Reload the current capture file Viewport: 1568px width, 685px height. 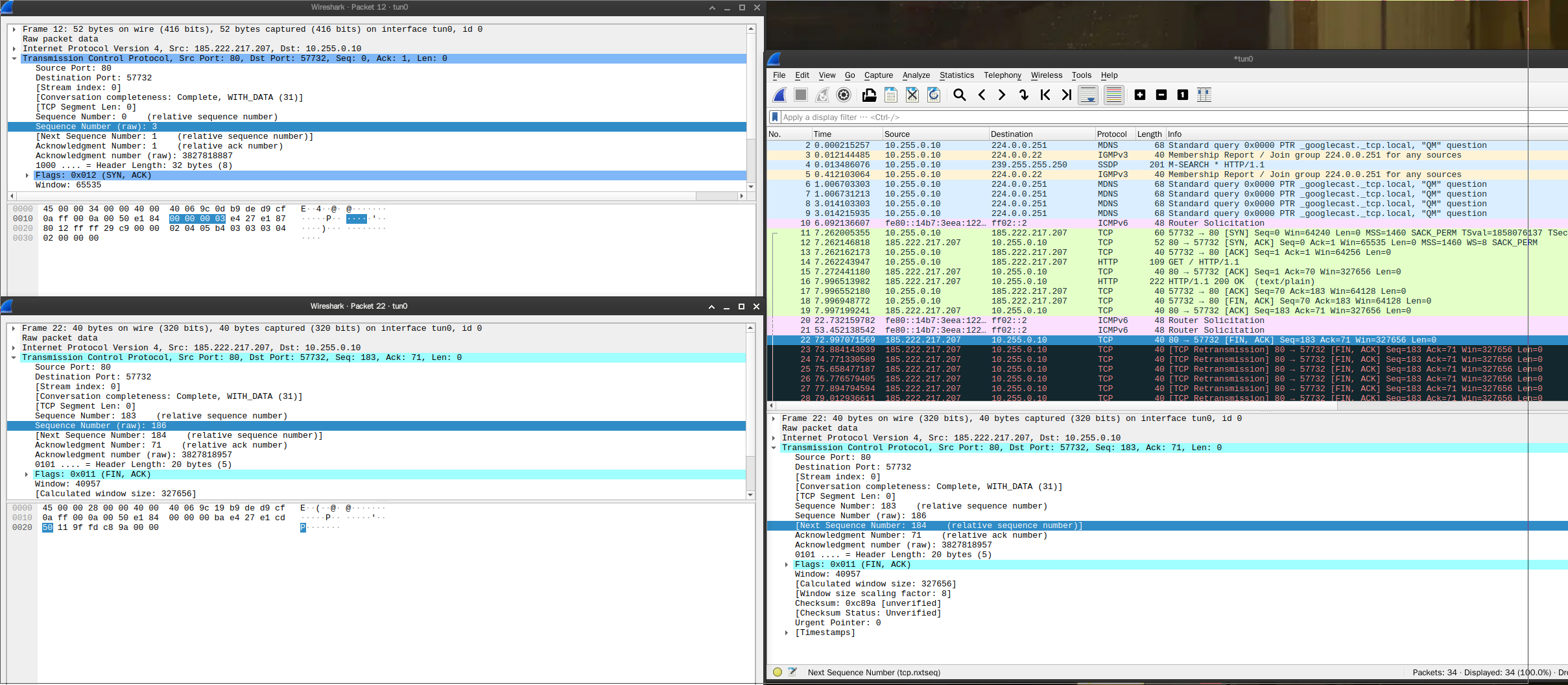pos(933,95)
